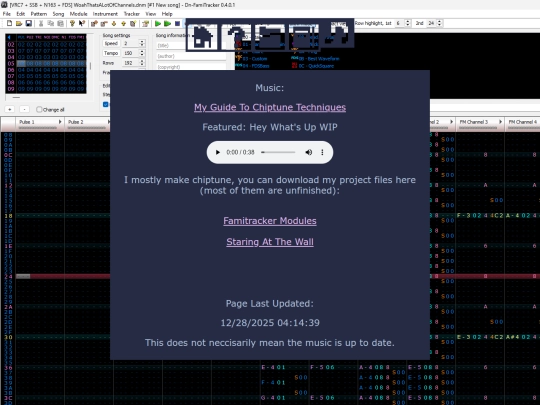This screenshot has height=405, width=540.
Task: Save the module with the floppy disk icon
Action: click(x=29, y=23)
